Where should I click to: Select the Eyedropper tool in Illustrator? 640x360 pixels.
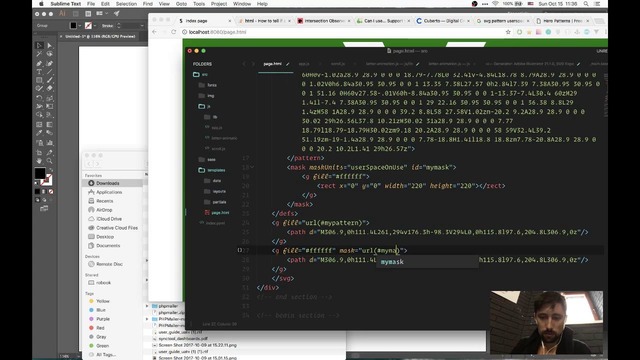39,133
